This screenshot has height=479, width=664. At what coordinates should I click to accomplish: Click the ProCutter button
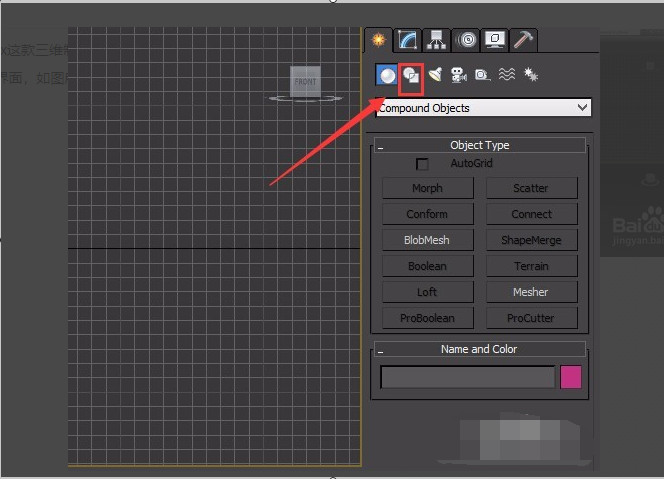point(531,318)
